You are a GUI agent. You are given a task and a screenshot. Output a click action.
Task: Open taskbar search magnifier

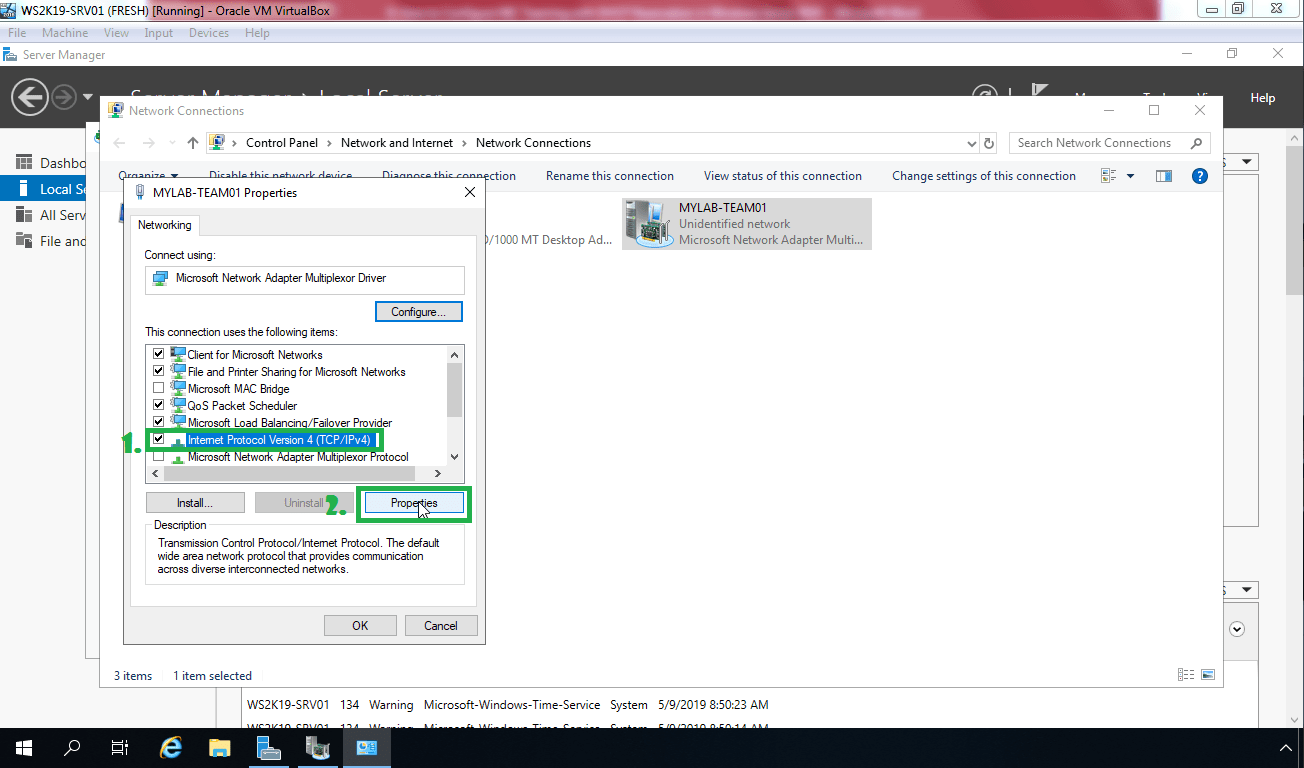72,747
